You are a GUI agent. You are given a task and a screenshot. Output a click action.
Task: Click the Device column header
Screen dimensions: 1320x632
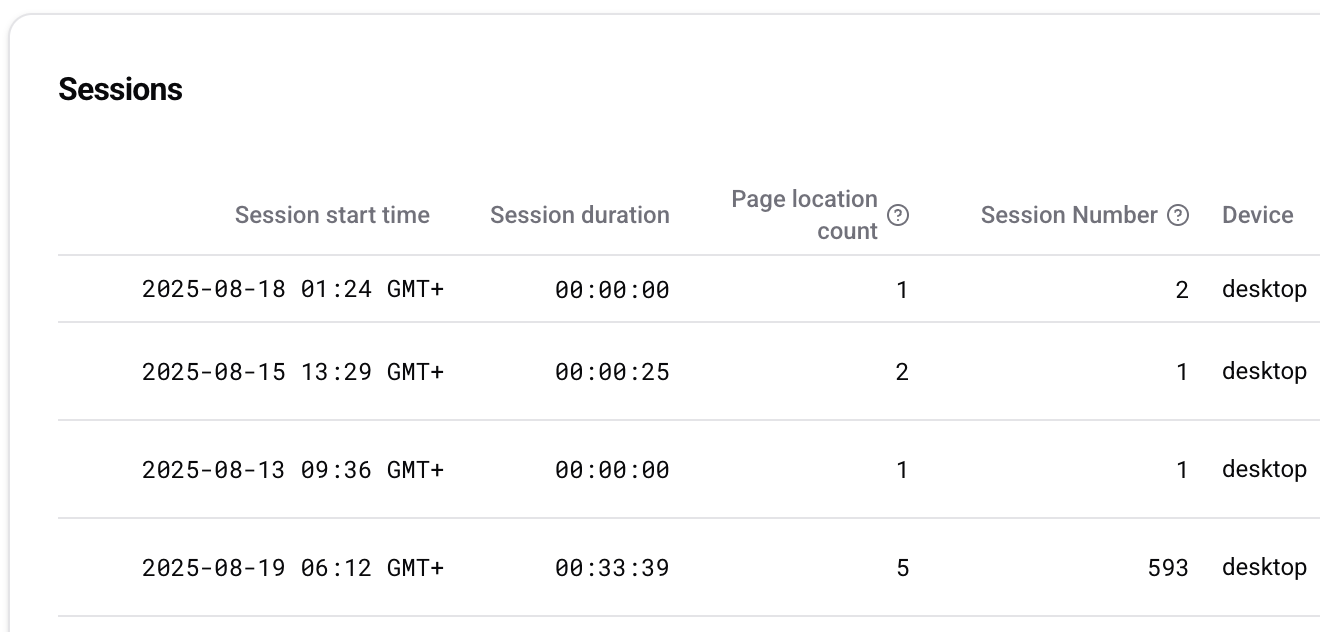pyautogui.click(x=1257, y=215)
